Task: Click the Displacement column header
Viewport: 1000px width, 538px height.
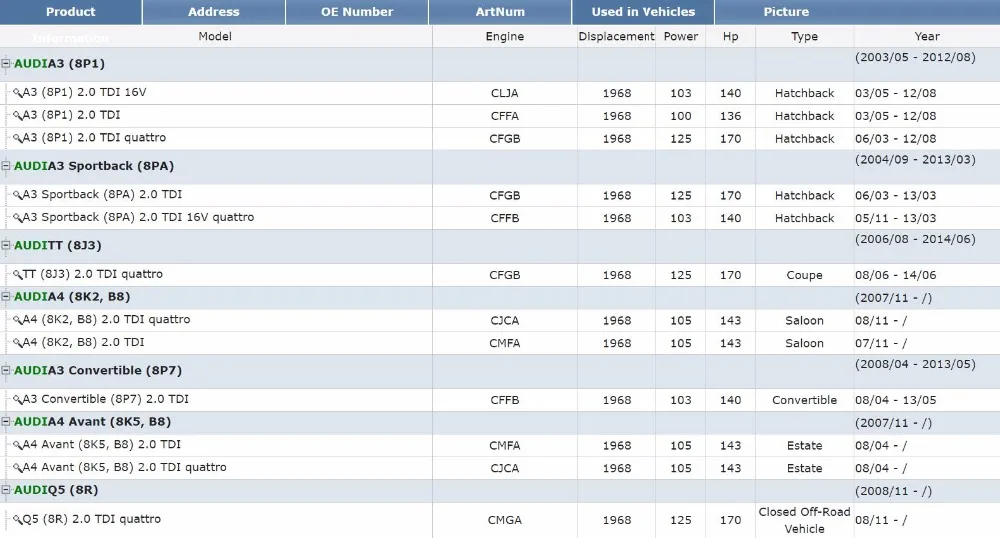Action: click(x=616, y=36)
